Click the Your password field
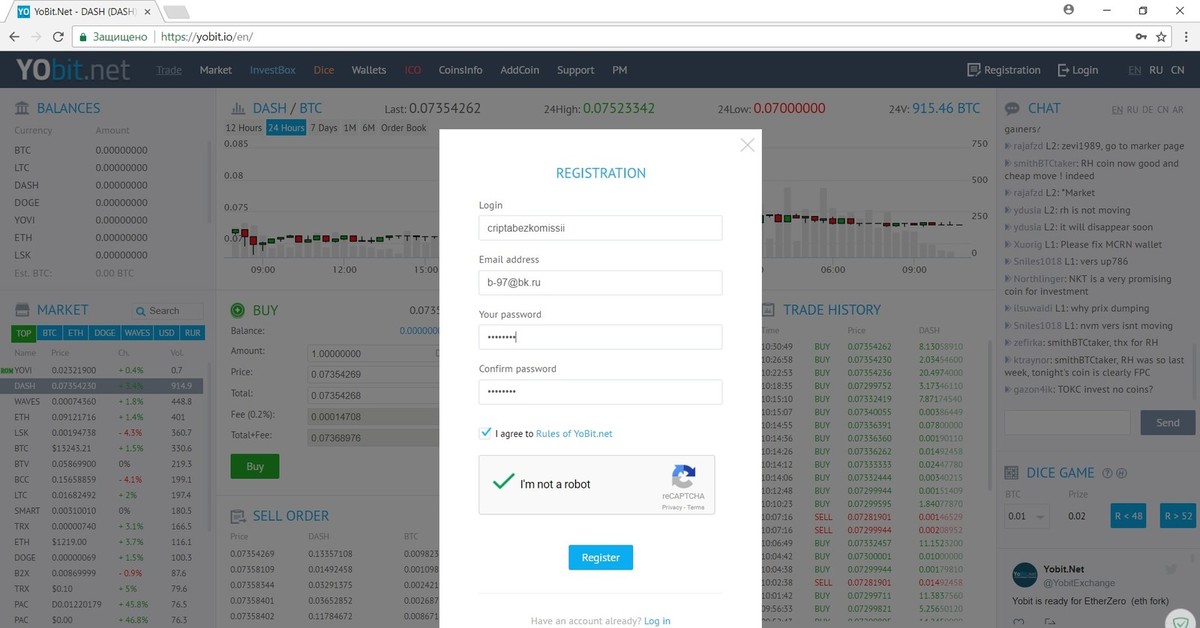 600,337
